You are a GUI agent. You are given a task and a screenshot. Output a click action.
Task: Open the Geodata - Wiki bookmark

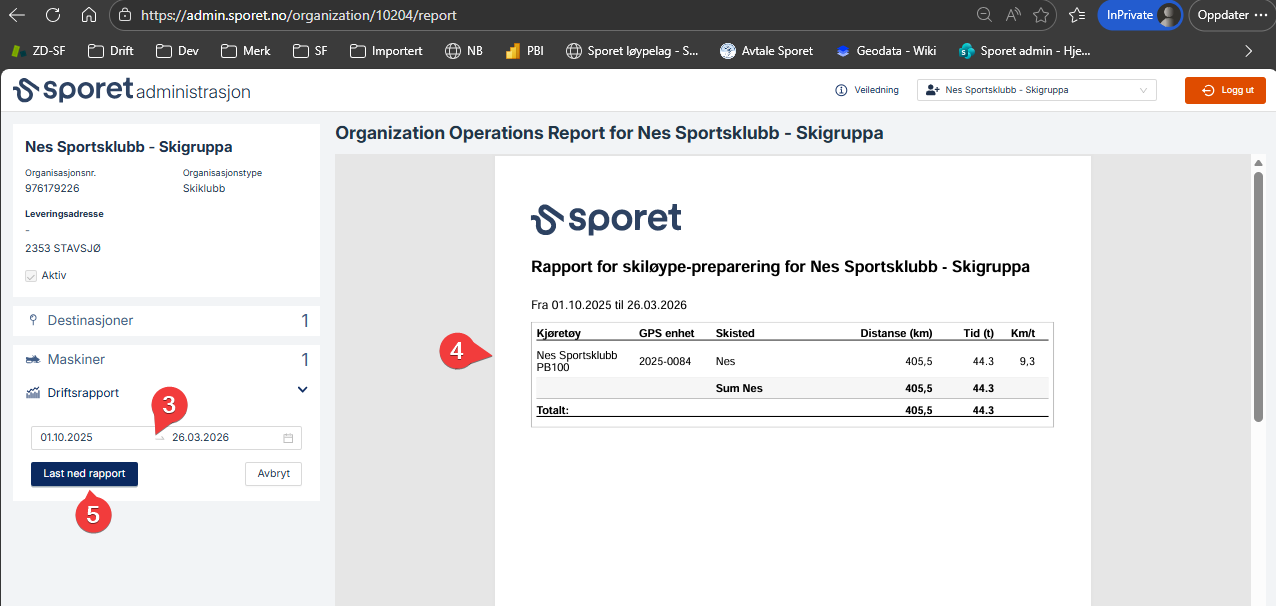click(x=885, y=50)
